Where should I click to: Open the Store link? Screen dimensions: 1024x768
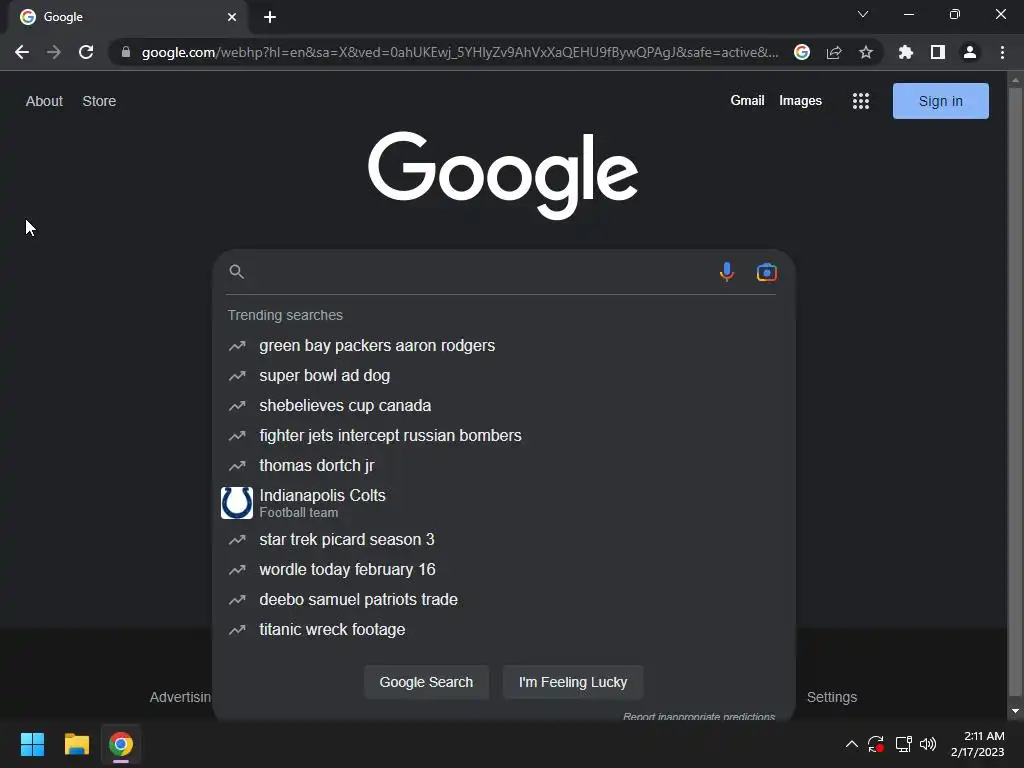coord(99,101)
